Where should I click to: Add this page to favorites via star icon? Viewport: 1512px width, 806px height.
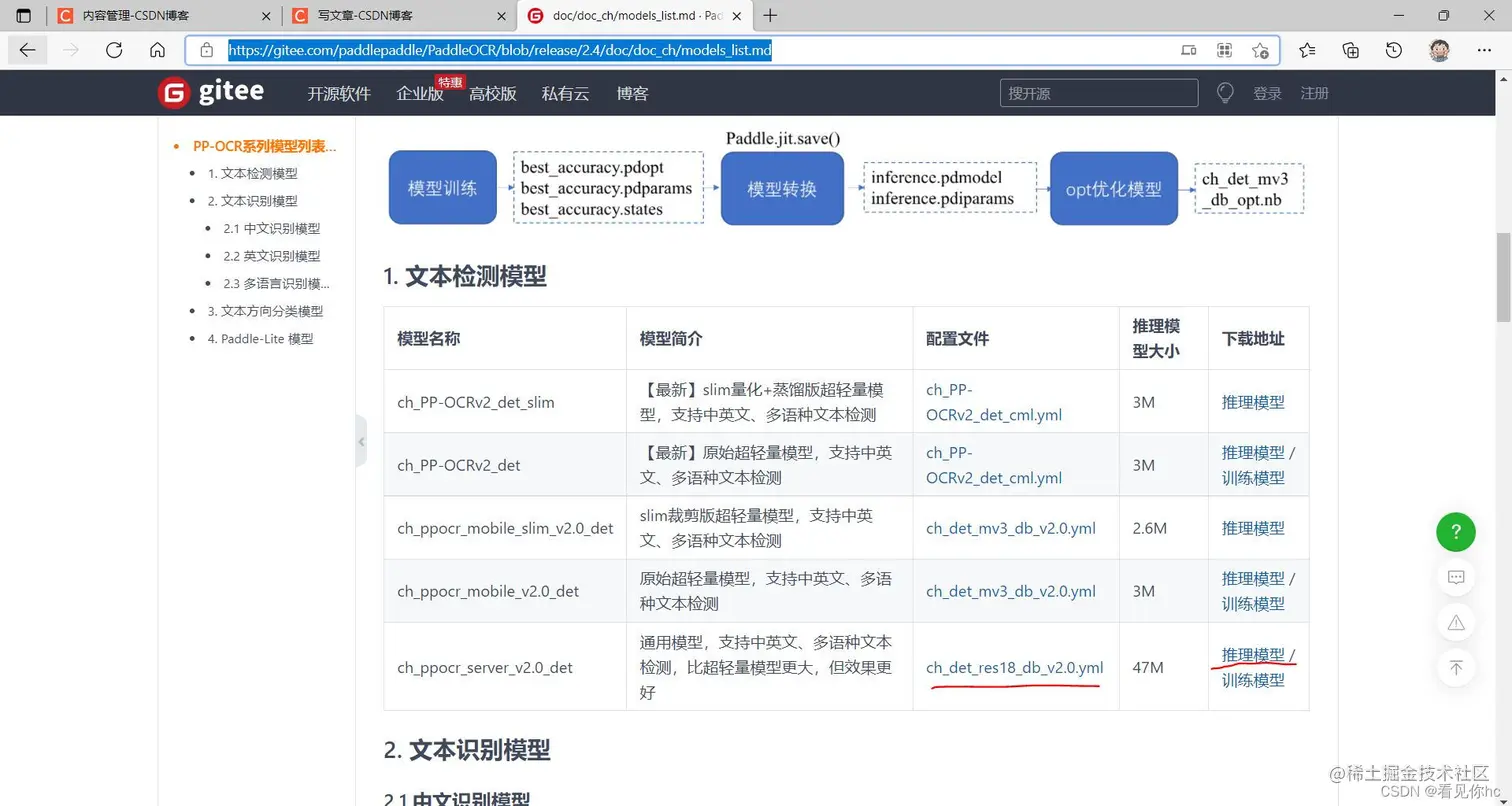click(x=1259, y=49)
